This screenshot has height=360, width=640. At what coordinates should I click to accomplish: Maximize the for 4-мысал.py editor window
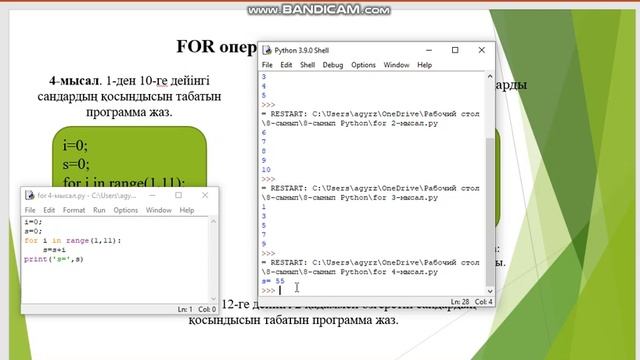click(178, 196)
